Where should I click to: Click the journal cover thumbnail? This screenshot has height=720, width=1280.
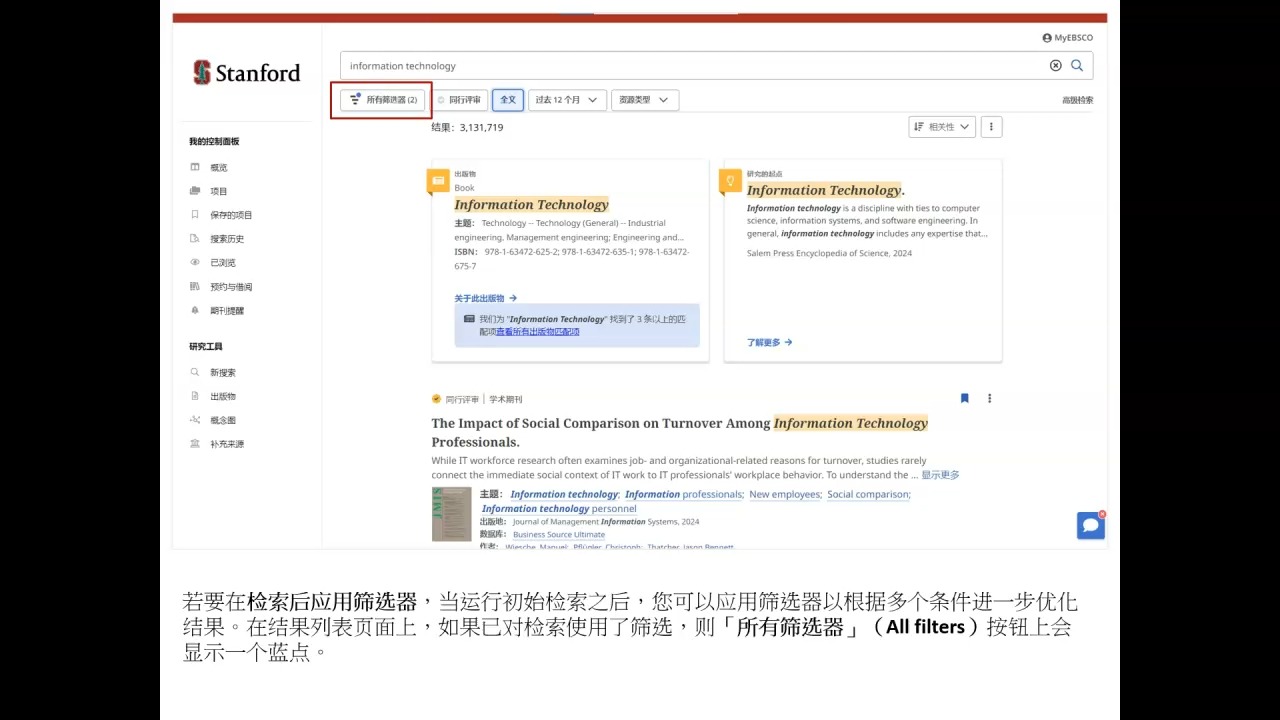tap(451, 514)
